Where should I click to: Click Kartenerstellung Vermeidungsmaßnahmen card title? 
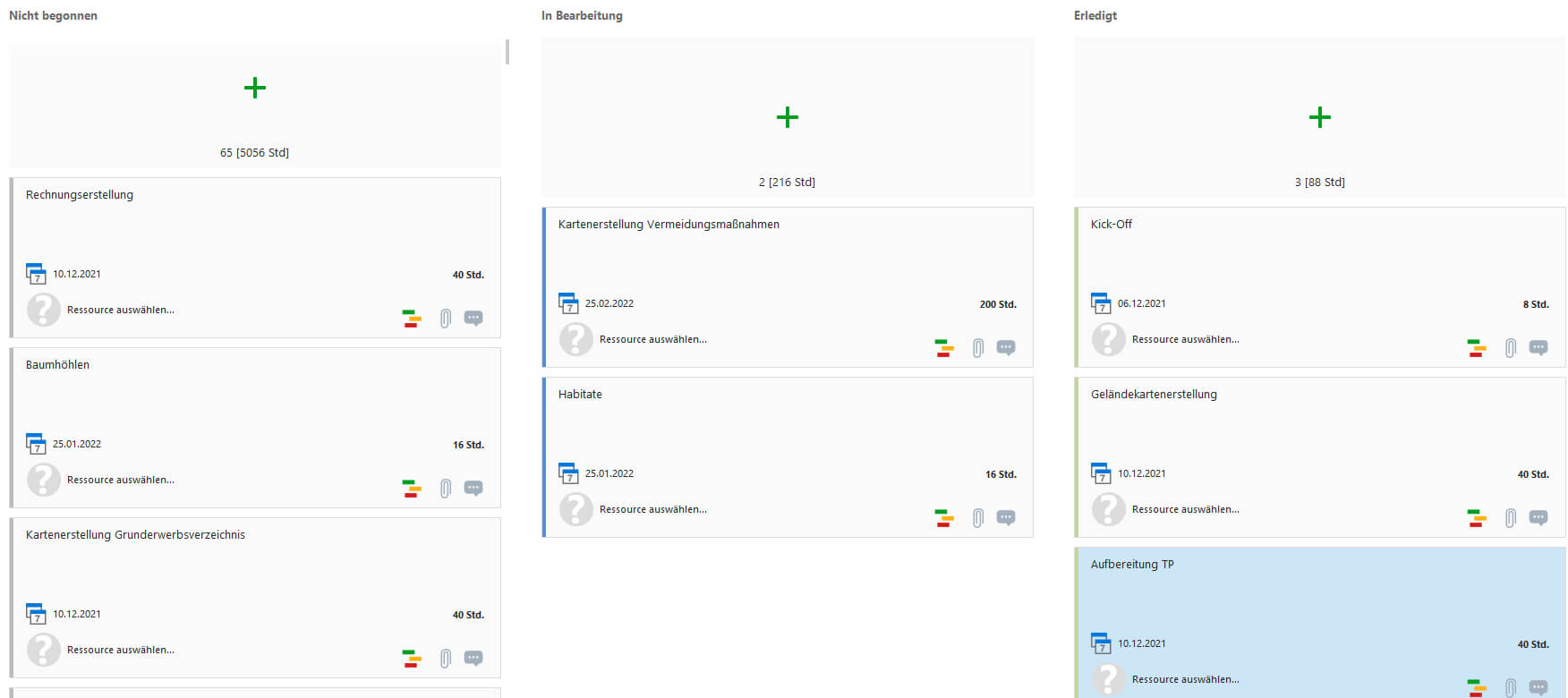[x=669, y=225]
